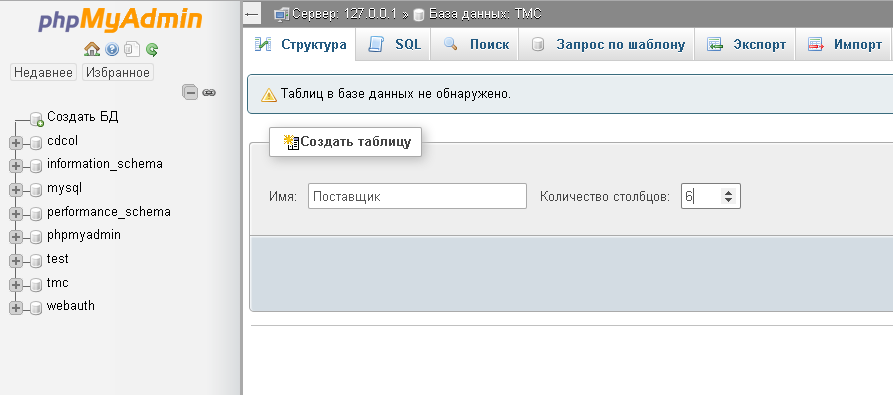The image size is (893, 395).
Task: Open the Импорт tab
Action: [843, 44]
